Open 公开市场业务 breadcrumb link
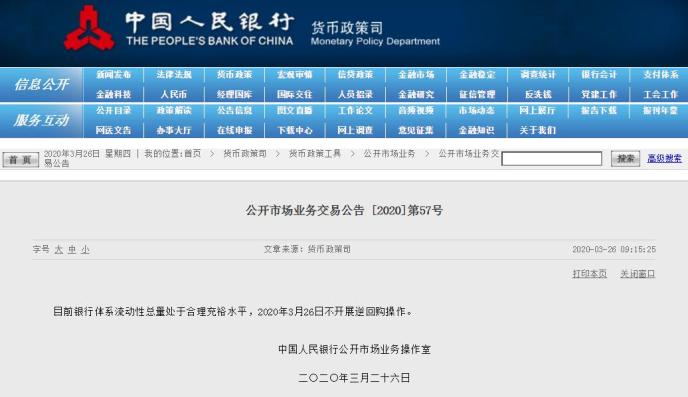The height and width of the screenshot is (397, 688). point(389,154)
